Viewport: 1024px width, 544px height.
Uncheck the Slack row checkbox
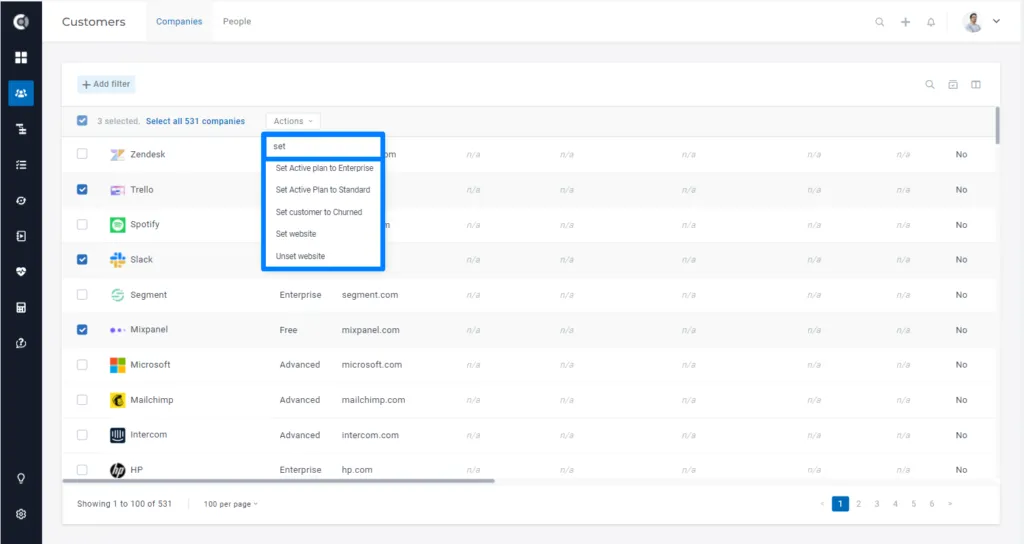click(x=82, y=259)
